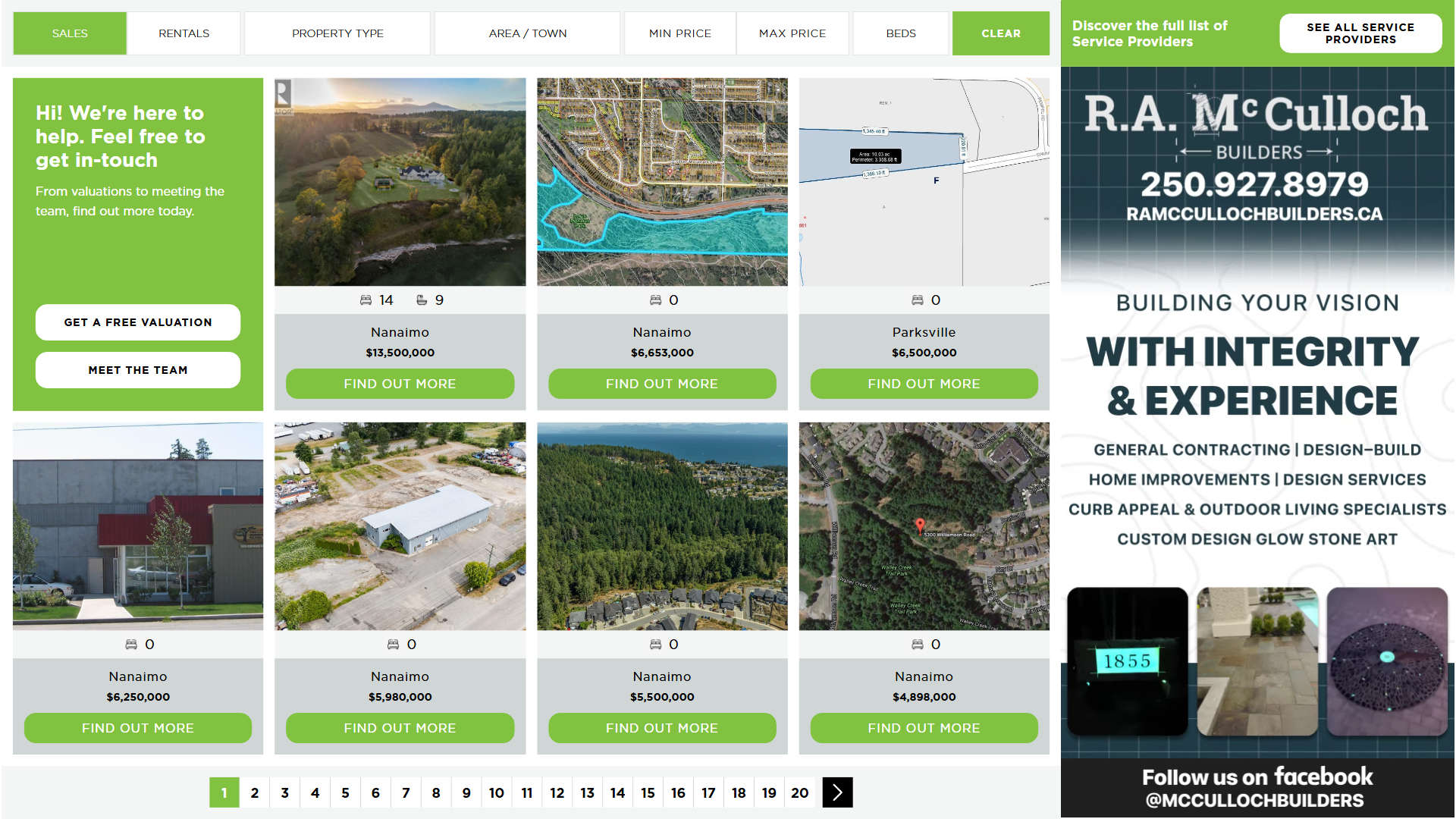This screenshot has height=819, width=1456.
Task: Open the Min Price dropdown
Action: pyautogui.click(x=679, y=33)
